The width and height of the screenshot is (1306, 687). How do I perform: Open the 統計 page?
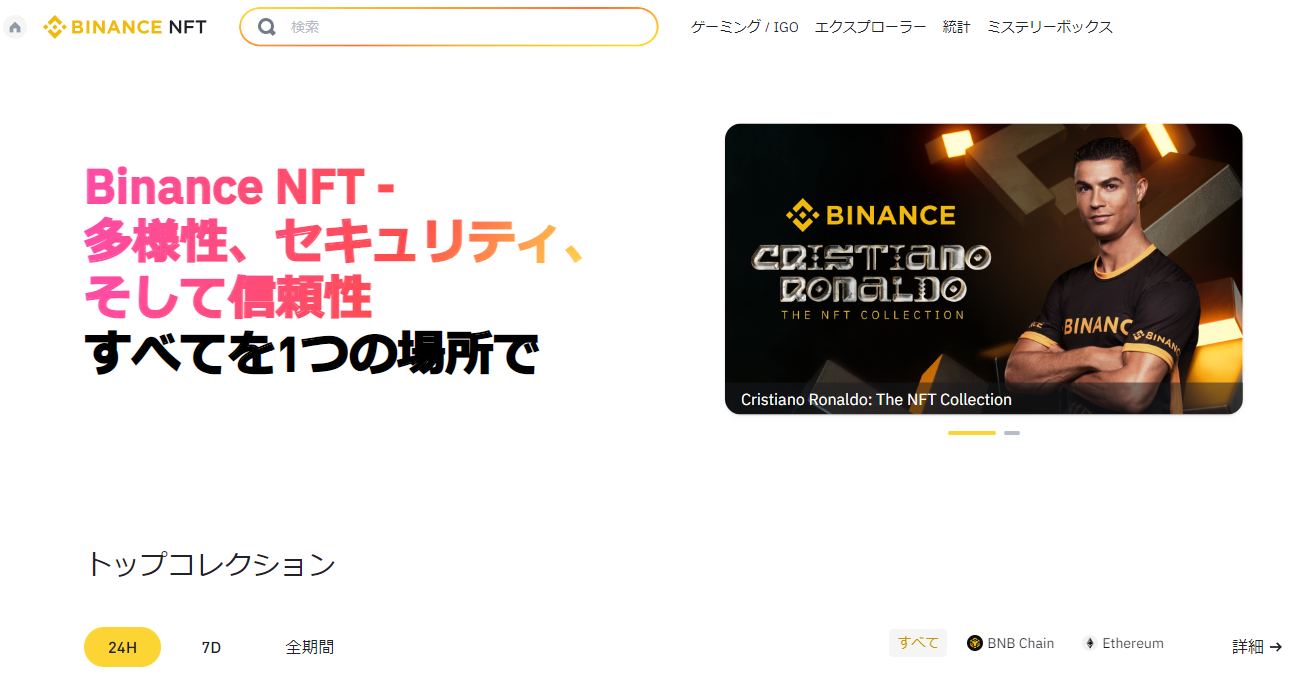coord(957,27)
